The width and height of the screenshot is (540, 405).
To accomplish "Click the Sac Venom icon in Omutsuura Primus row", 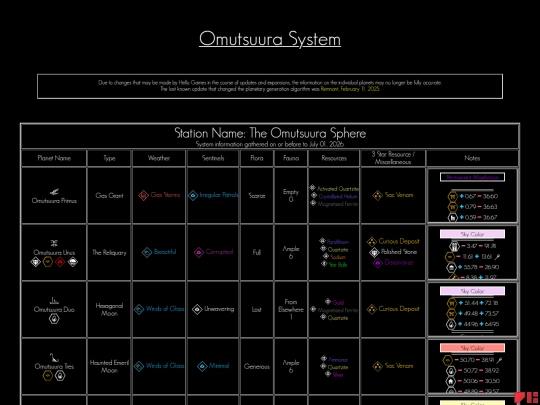I will 377,195.
